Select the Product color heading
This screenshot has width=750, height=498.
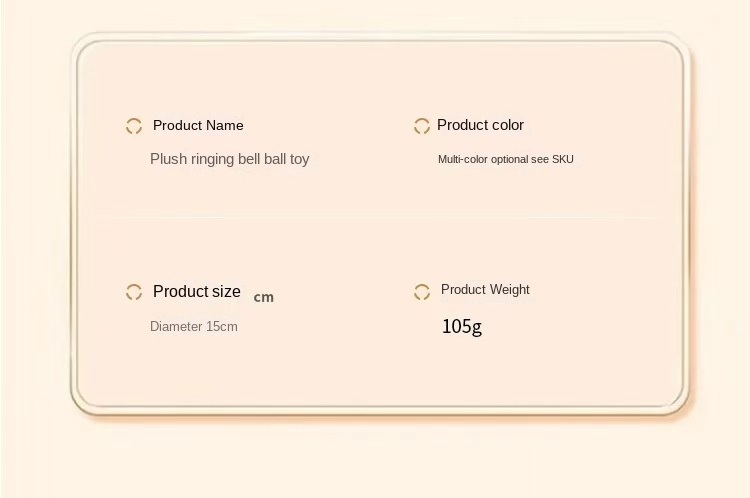pyautogui.click(x=480, y=125)
